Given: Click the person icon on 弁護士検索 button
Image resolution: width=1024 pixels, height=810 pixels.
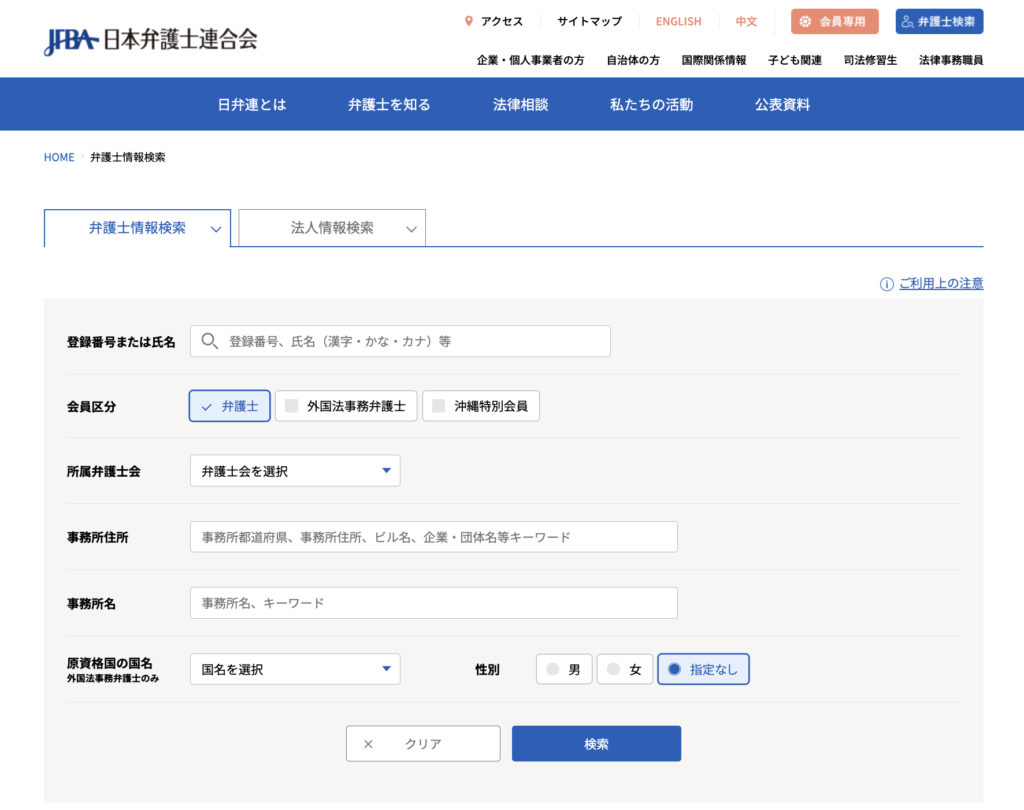Looking at the screenshot, I should [908, 21].
